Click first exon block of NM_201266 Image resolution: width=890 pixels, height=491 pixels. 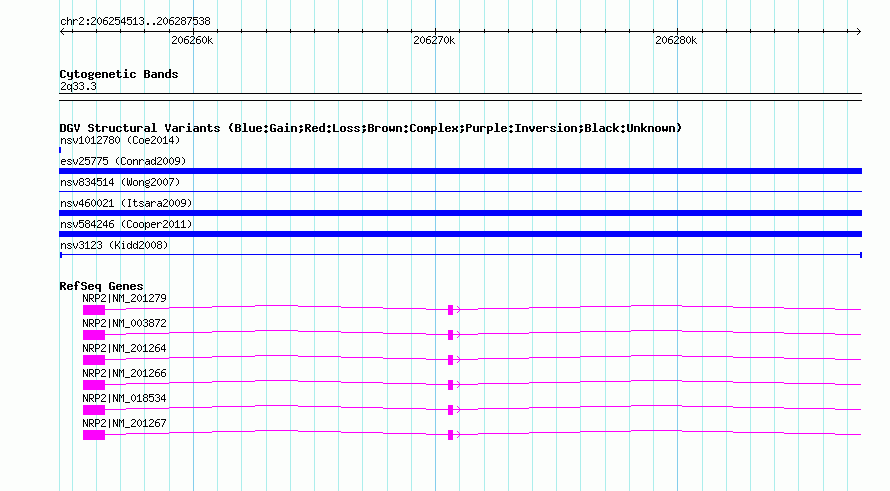(x=94, y=385)
